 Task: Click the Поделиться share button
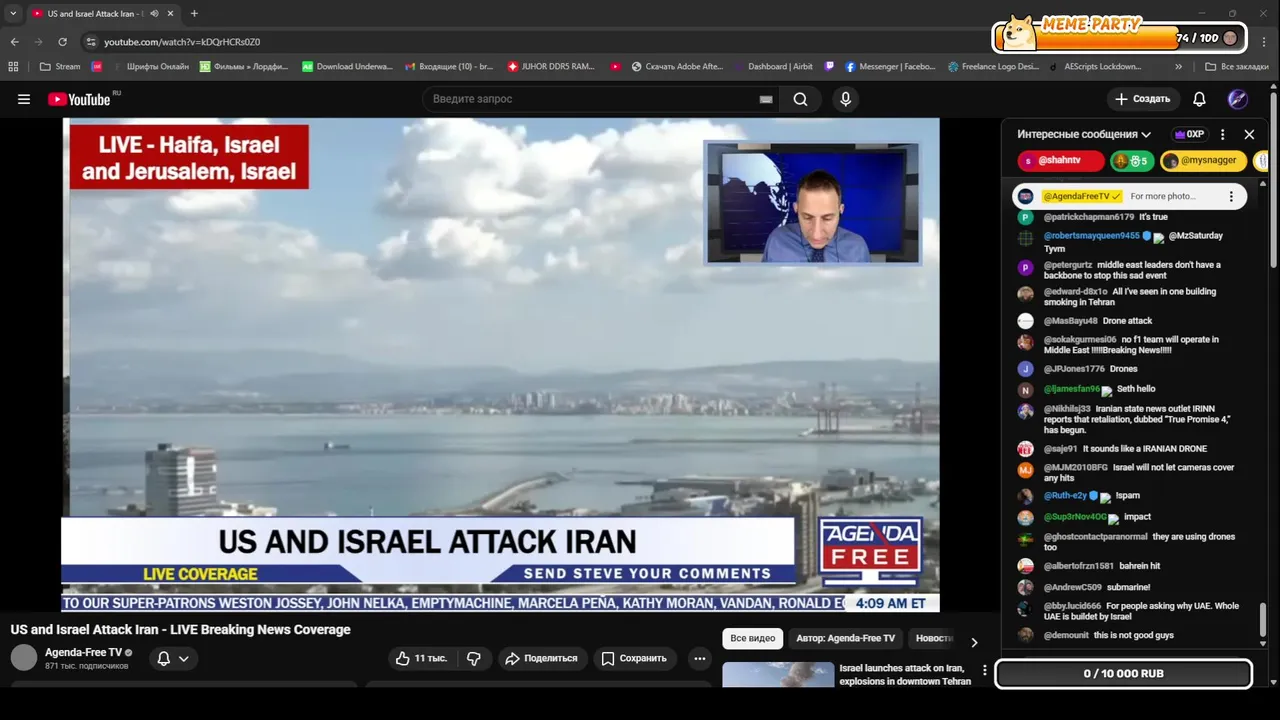tap(541, 658)
